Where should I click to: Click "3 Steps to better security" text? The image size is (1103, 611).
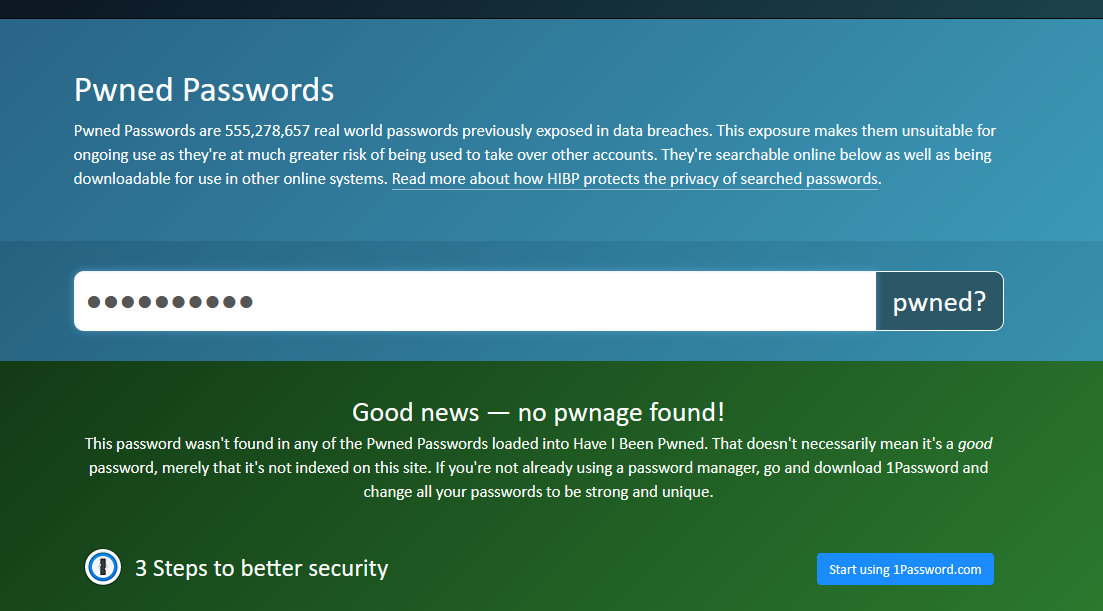point(261,568)
